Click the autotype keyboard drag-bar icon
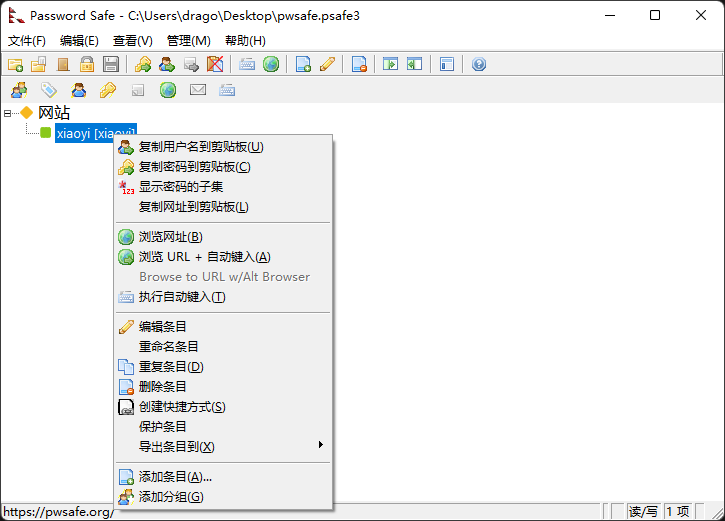 click(x=227, y=90)
